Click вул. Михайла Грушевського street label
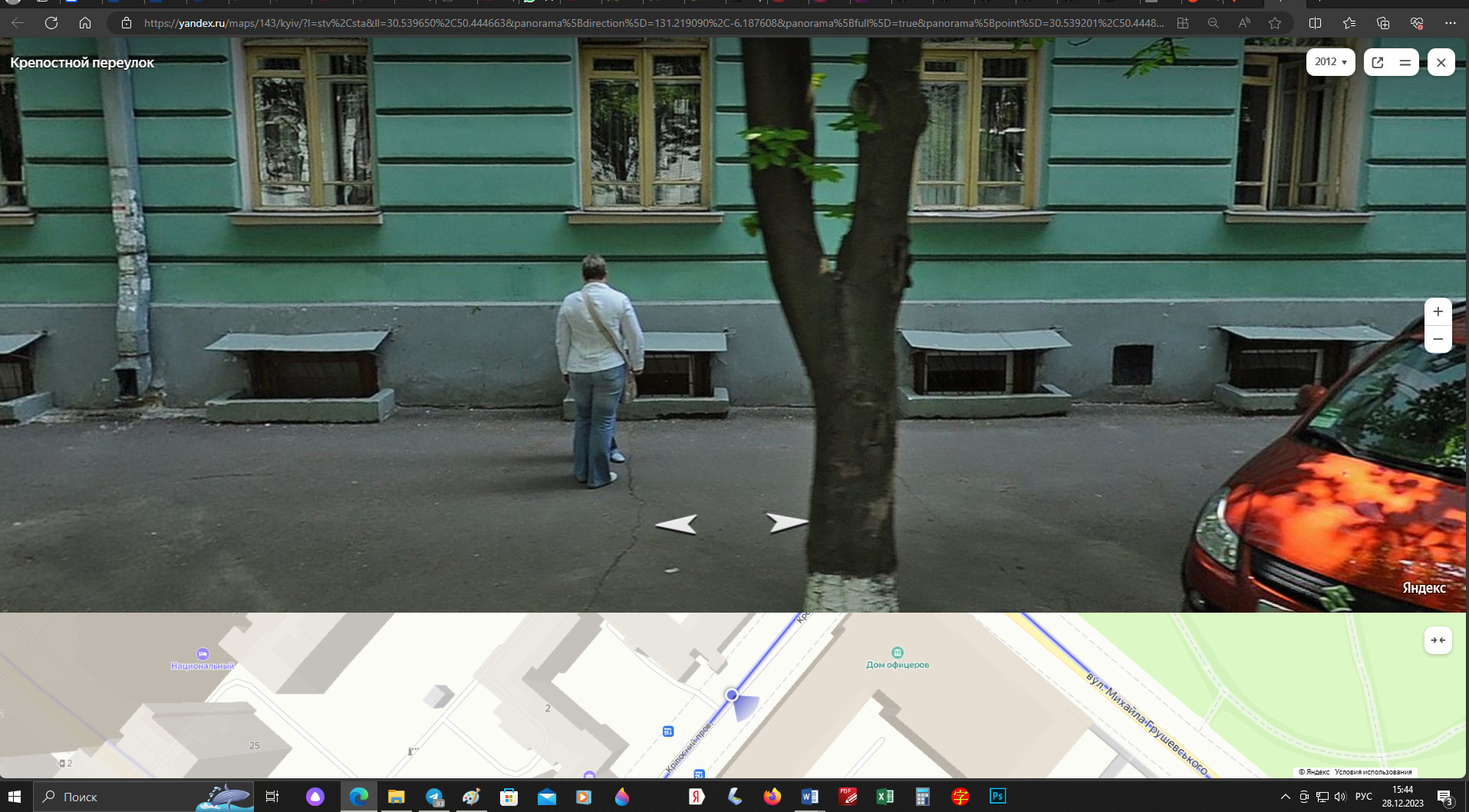Screen dimensions: 1469x812 1147,722
